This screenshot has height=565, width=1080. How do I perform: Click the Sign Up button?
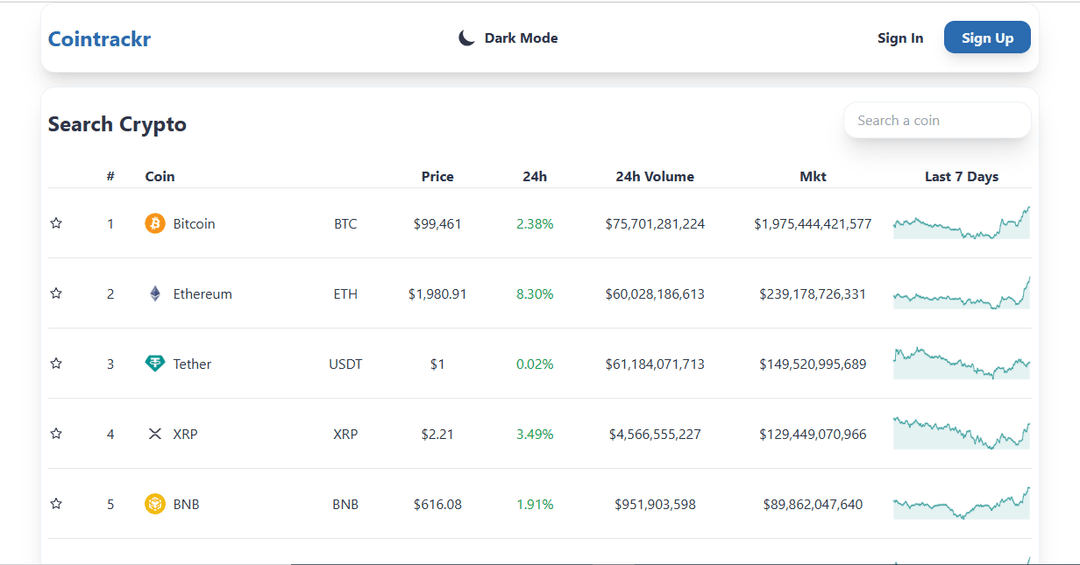tap(987, 37)
